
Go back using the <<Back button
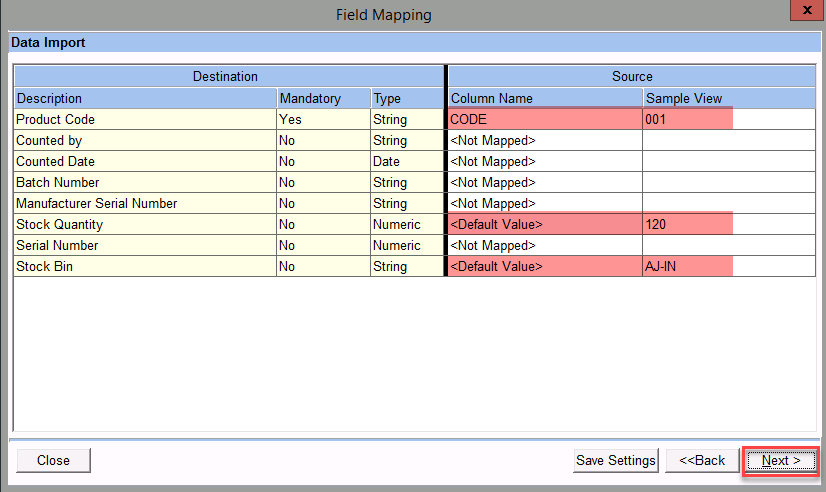pyautogui.click(x=702, y=460)
